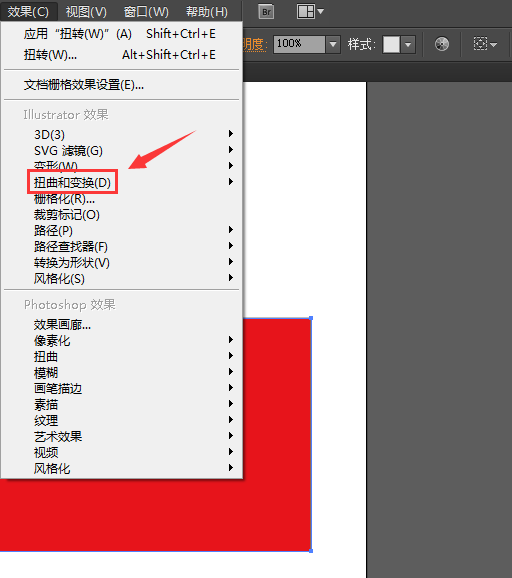
Task: Open 效果画廊... entry
Action: click(x=122, y=324)
